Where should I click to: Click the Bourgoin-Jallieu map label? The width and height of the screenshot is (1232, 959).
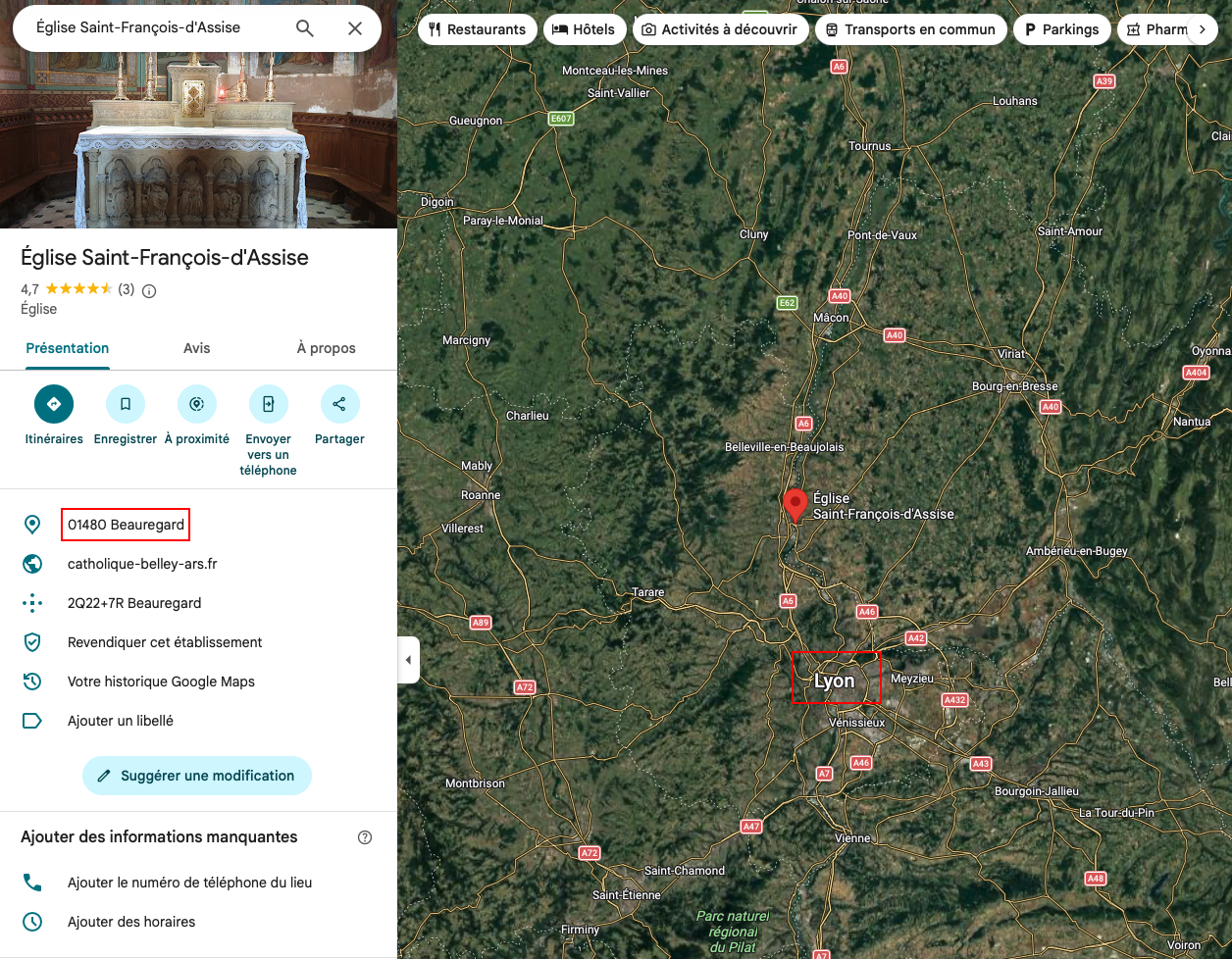pyautogui.click(x=1037, y=791)
